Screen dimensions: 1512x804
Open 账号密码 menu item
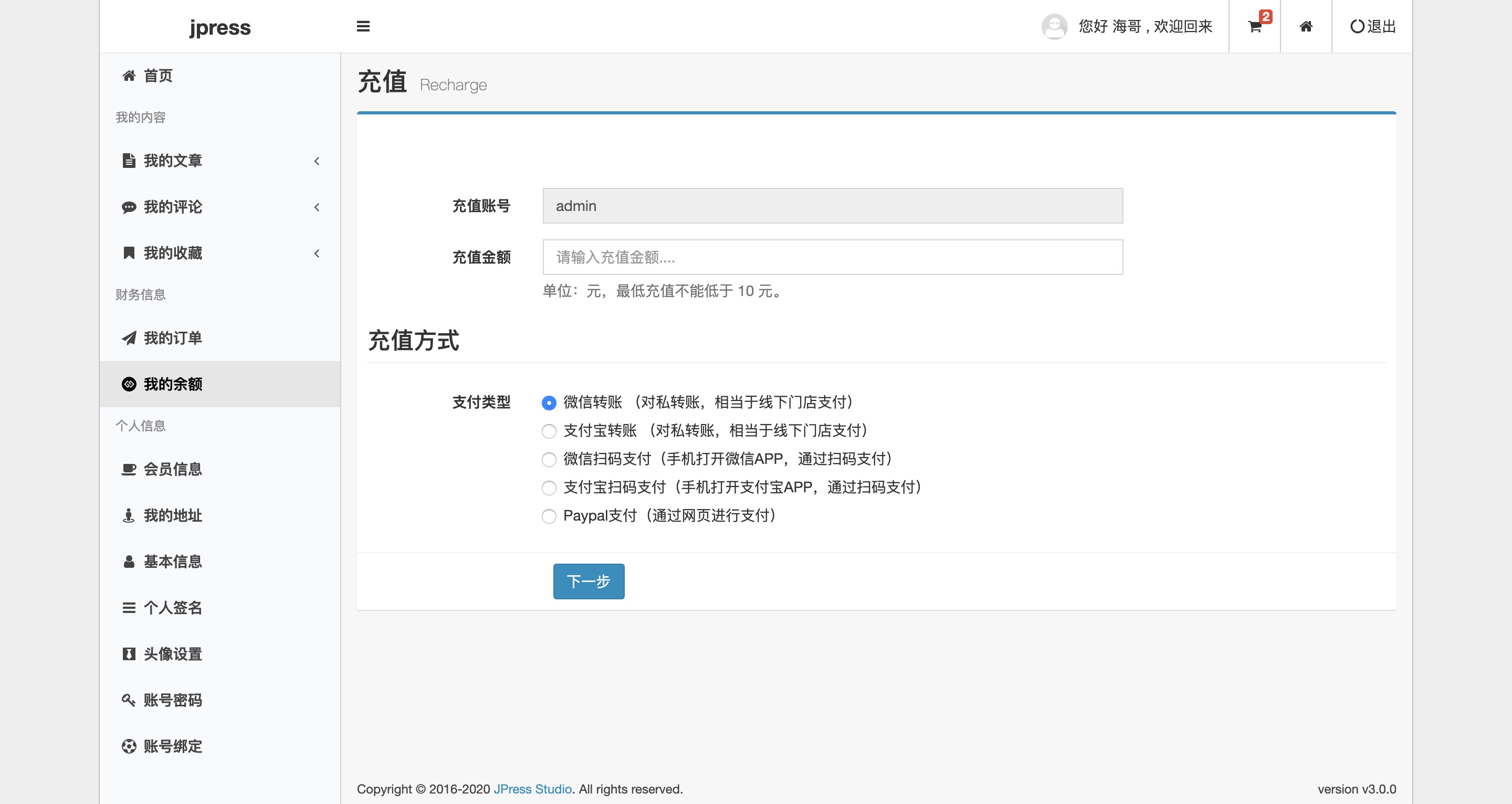point(219,700)
